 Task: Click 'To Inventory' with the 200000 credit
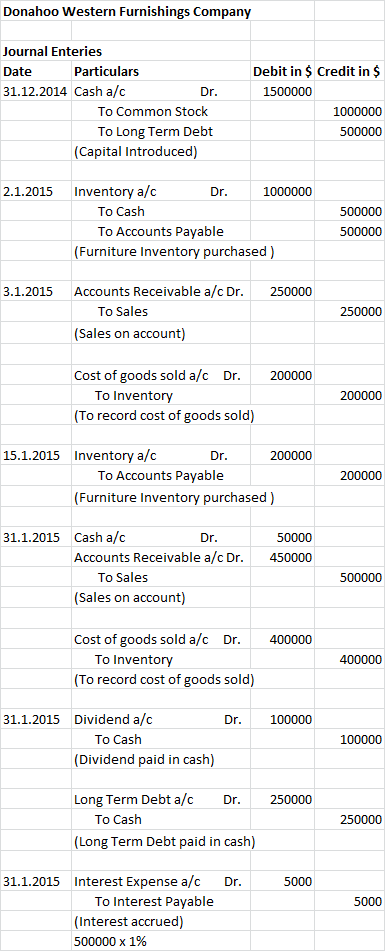coord(134,396)
